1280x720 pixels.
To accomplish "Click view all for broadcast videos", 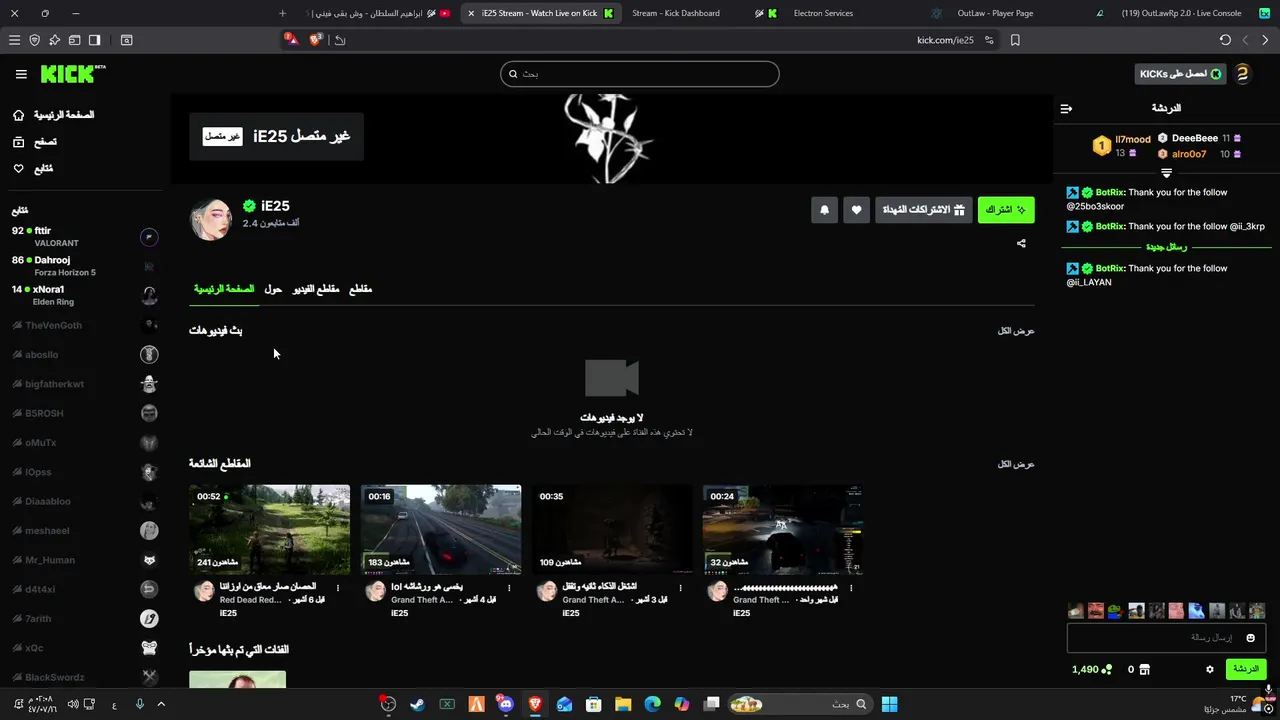I will 1016,331.
